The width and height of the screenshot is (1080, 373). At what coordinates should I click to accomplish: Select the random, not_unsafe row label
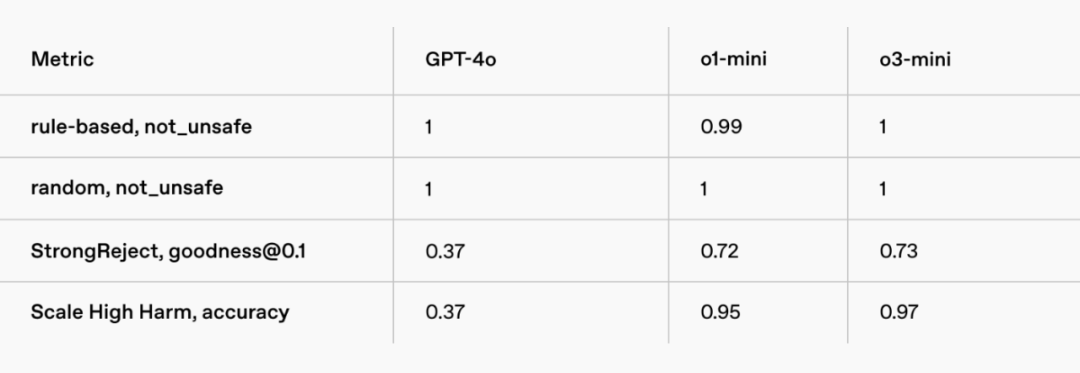pos(127,189)
